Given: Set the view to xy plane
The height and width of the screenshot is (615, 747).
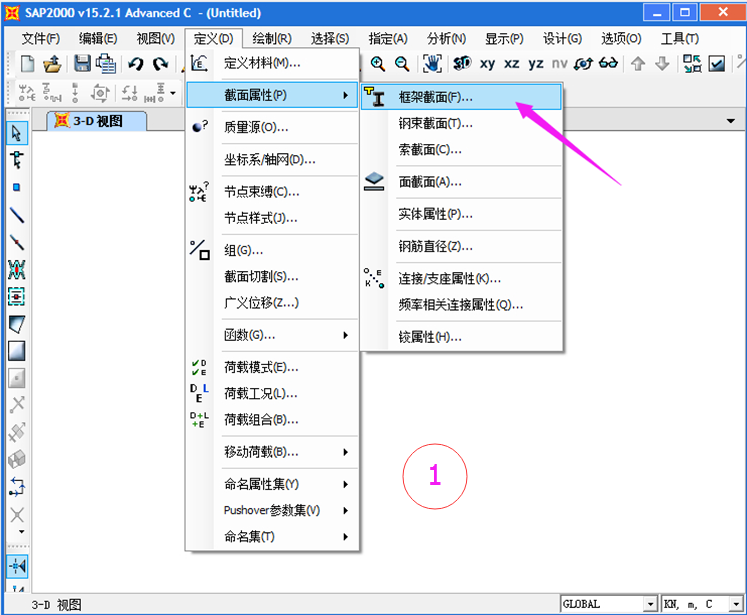Looking at the screenshot, I should tap(487, 63).
